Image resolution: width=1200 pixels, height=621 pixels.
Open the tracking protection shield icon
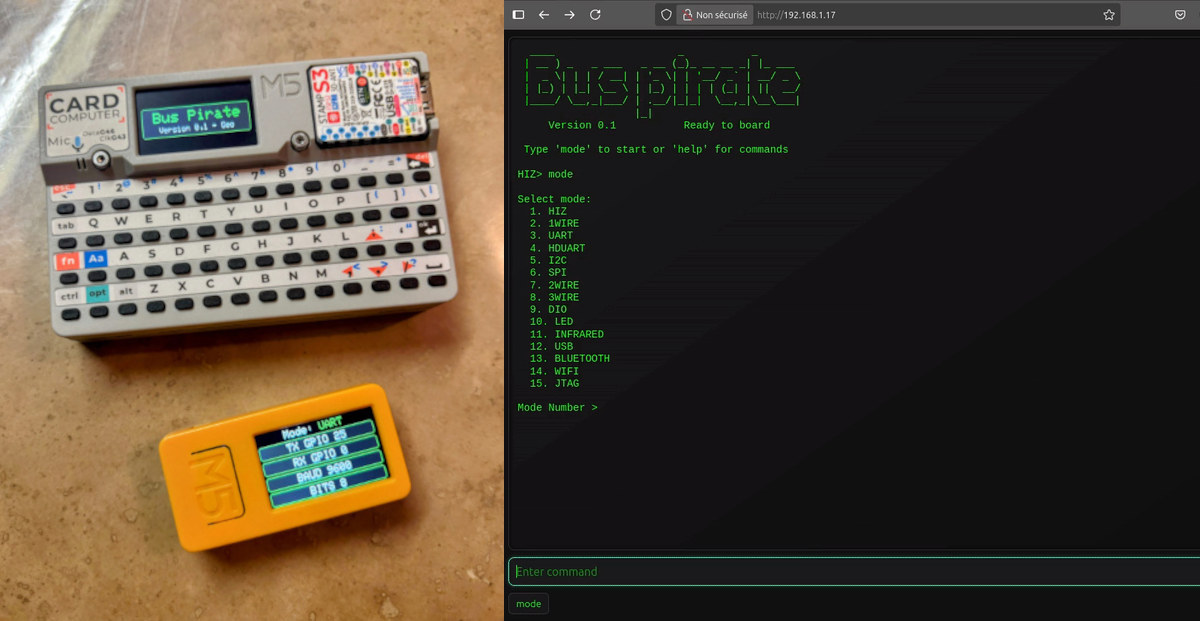[x=667, y=15]
